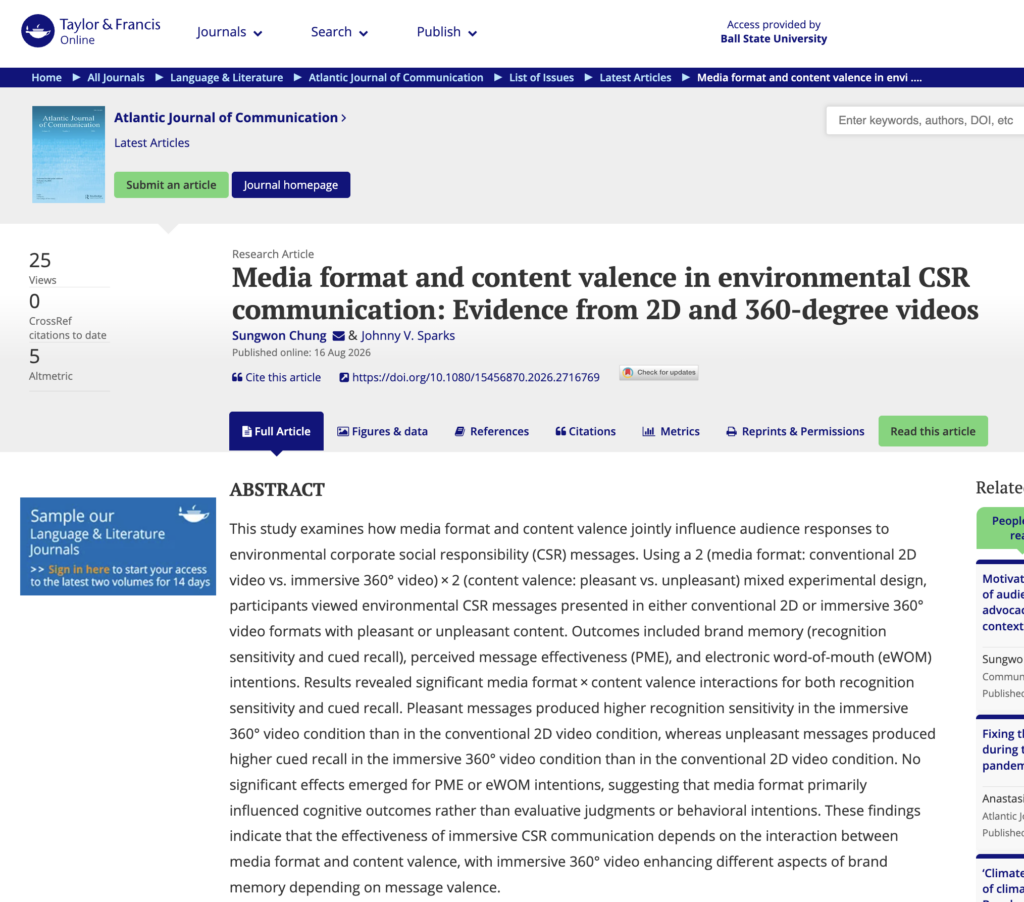Switch to Citations tab
Screen dimensions: 1024x902
pos(585,431)
